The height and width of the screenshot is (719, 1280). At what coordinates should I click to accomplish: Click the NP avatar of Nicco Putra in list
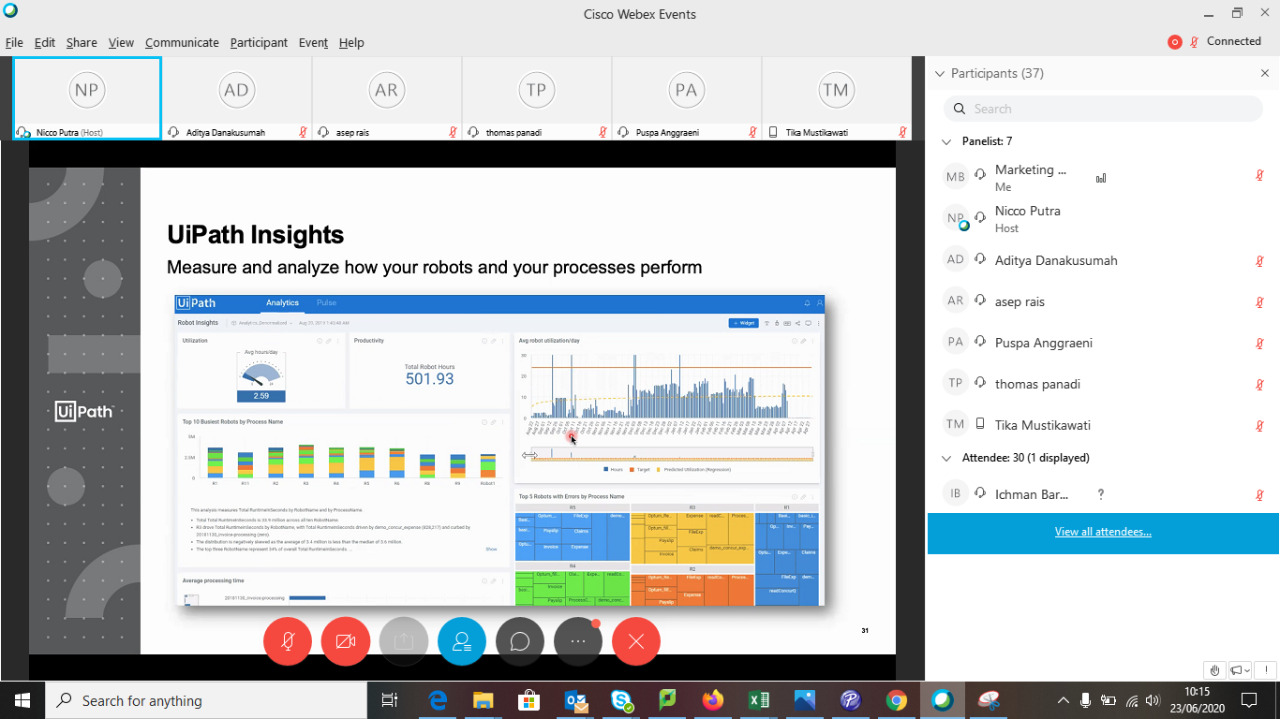[956, 219]
